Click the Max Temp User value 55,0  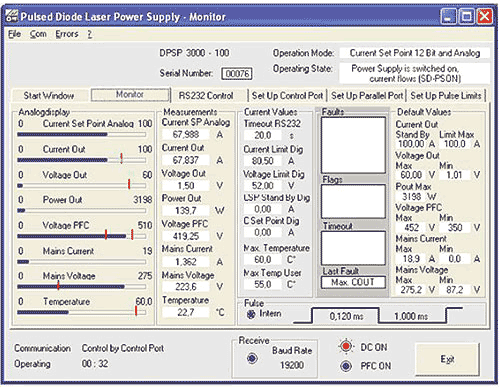point(263,285)
